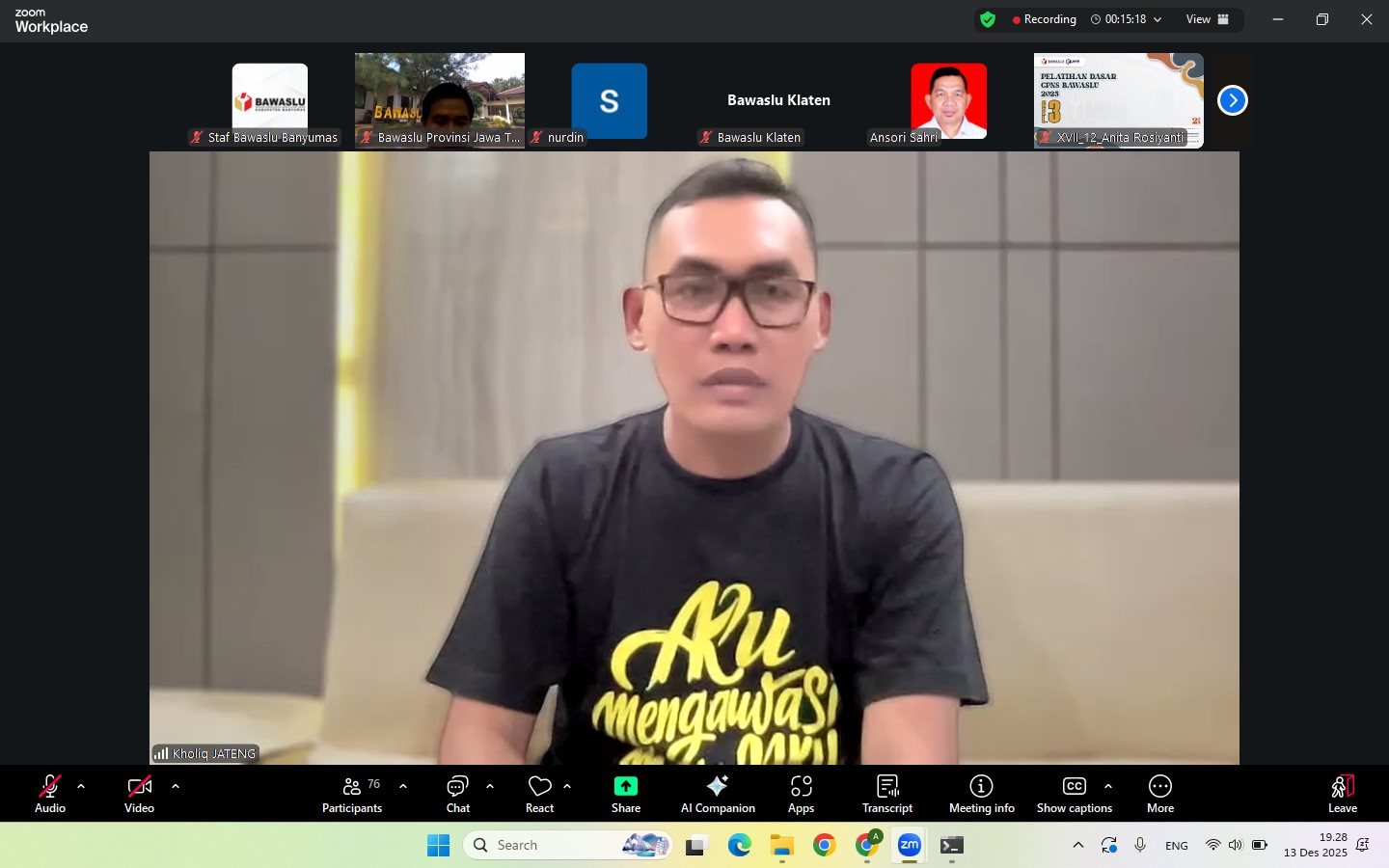1389x868 pixels.
Task: Open the meeting Transcript
Action: 886,794
